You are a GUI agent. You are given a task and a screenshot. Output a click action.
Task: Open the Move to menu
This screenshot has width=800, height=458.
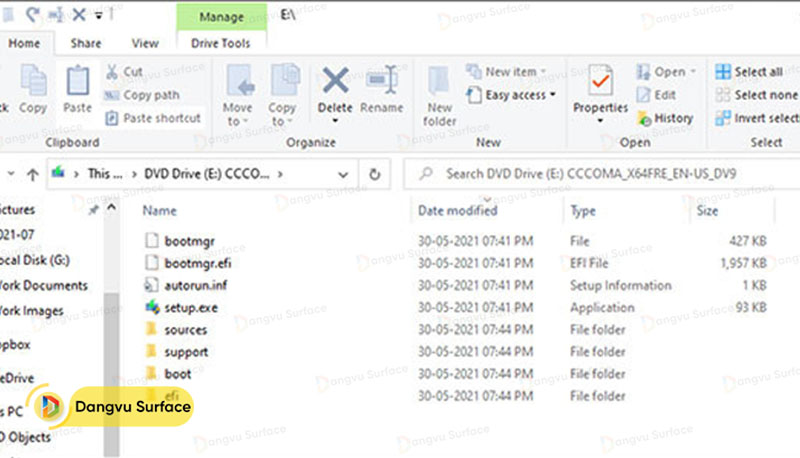[237, 95]
